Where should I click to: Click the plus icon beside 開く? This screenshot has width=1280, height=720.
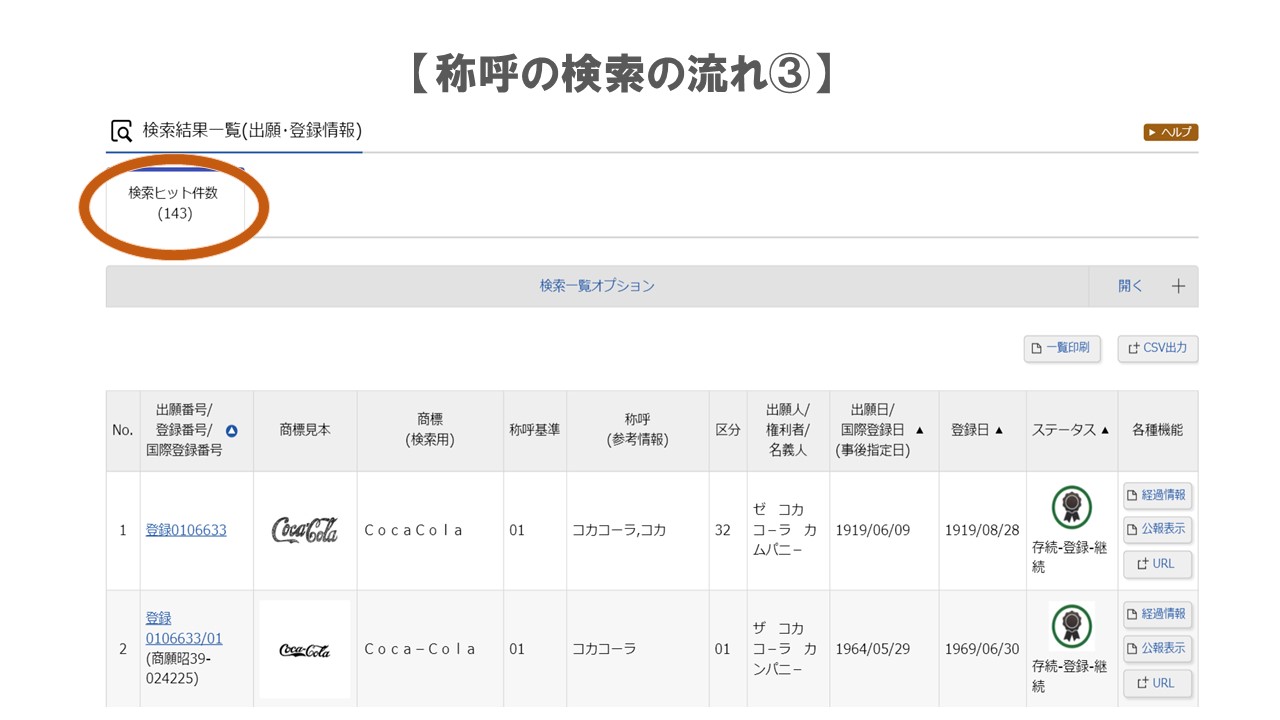1178,286
